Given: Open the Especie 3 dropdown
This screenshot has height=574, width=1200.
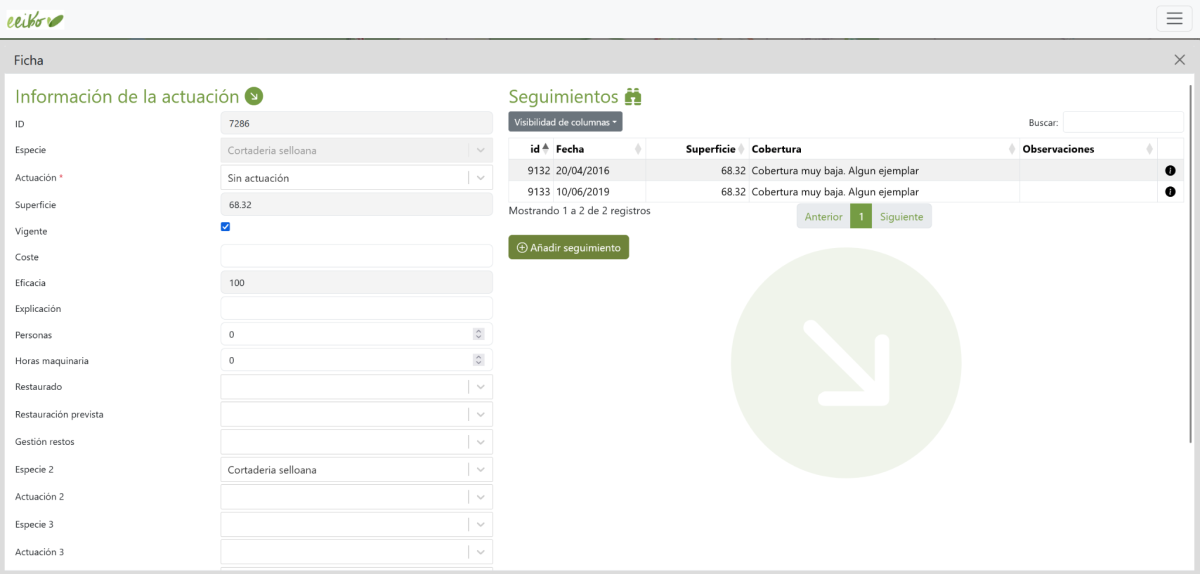Looking at the screenshot, I should coord(356,524).
